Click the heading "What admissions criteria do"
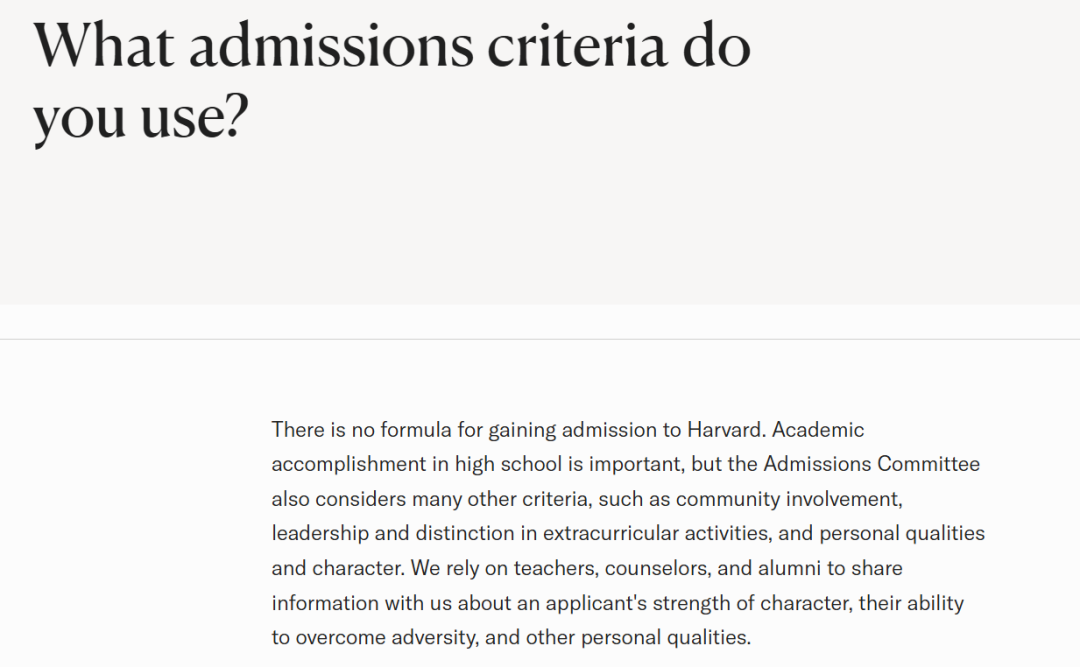This screenshot has height=667, width=1080. pyautogui.click(x=392, y=45)
